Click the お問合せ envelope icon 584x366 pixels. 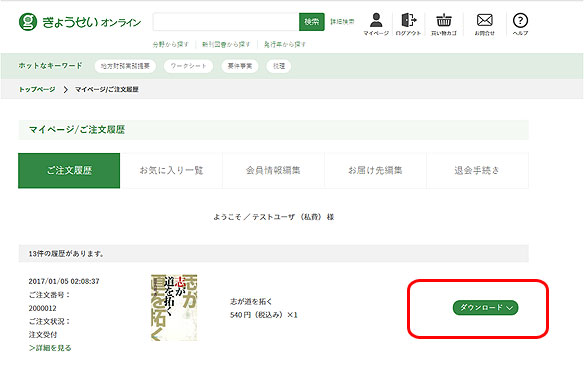click(485, 20)
